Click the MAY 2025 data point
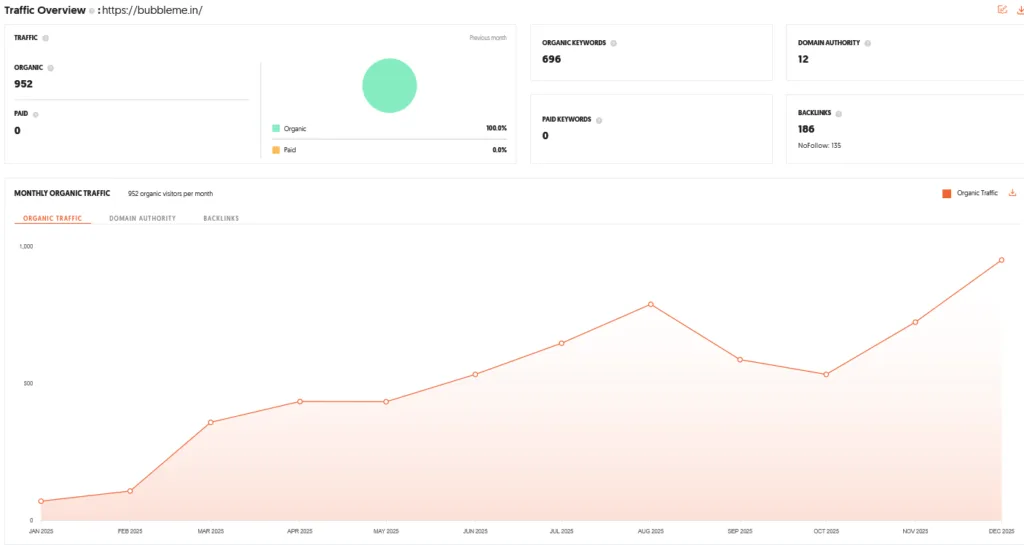 pos(386,401)
